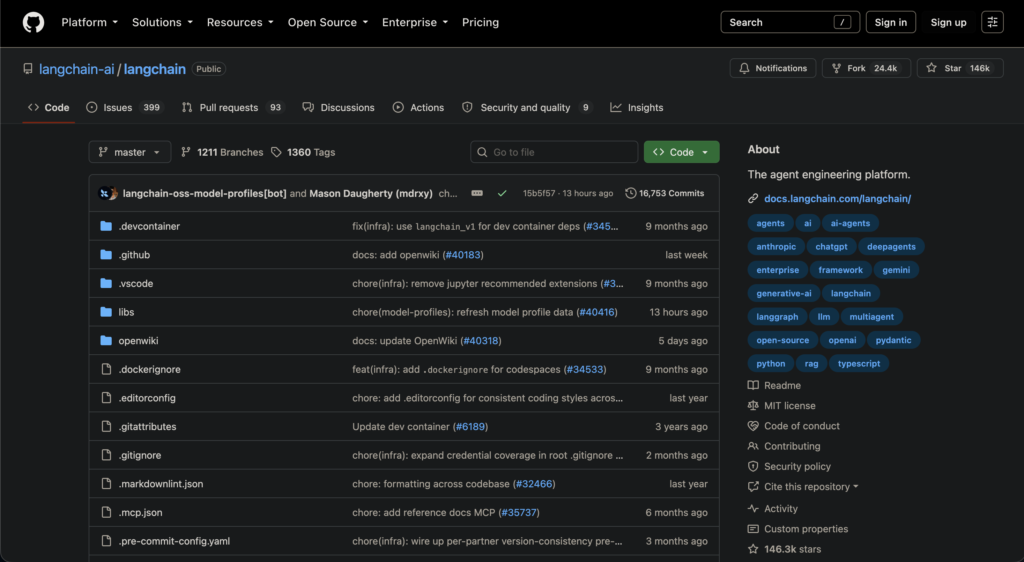The image size is (1024, 562).
Task: Open the Pull requests tab
Action: (232, 108)
